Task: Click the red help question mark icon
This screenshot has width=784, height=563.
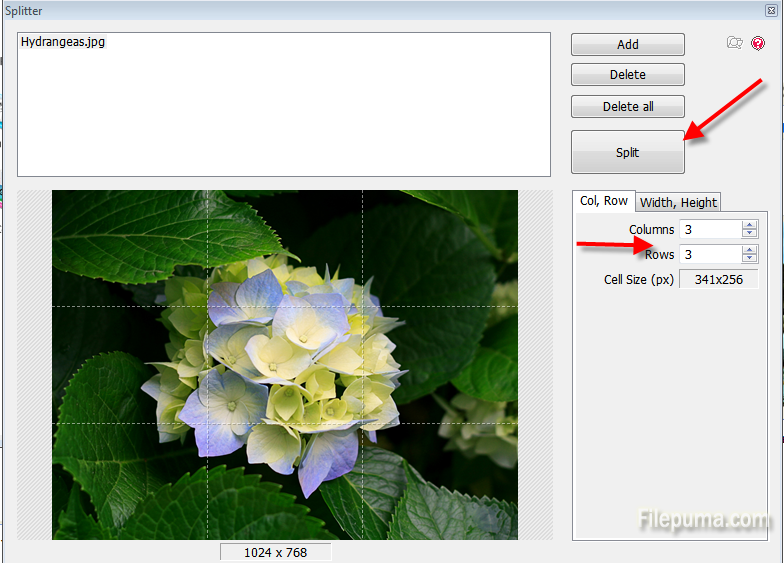Action: (758, 43)
